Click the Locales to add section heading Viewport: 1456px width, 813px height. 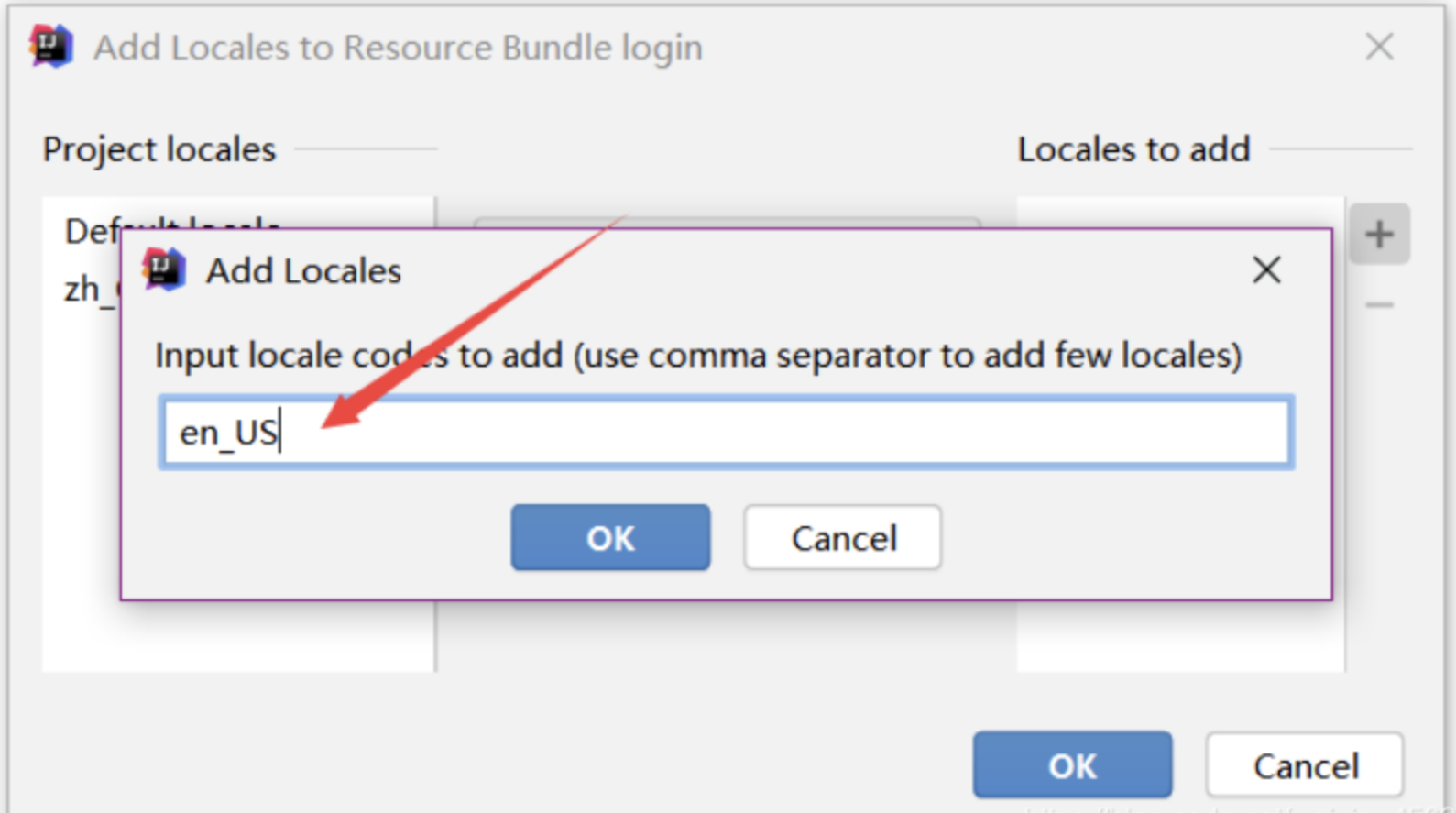pyautogui.click(x=1133, y=149)
